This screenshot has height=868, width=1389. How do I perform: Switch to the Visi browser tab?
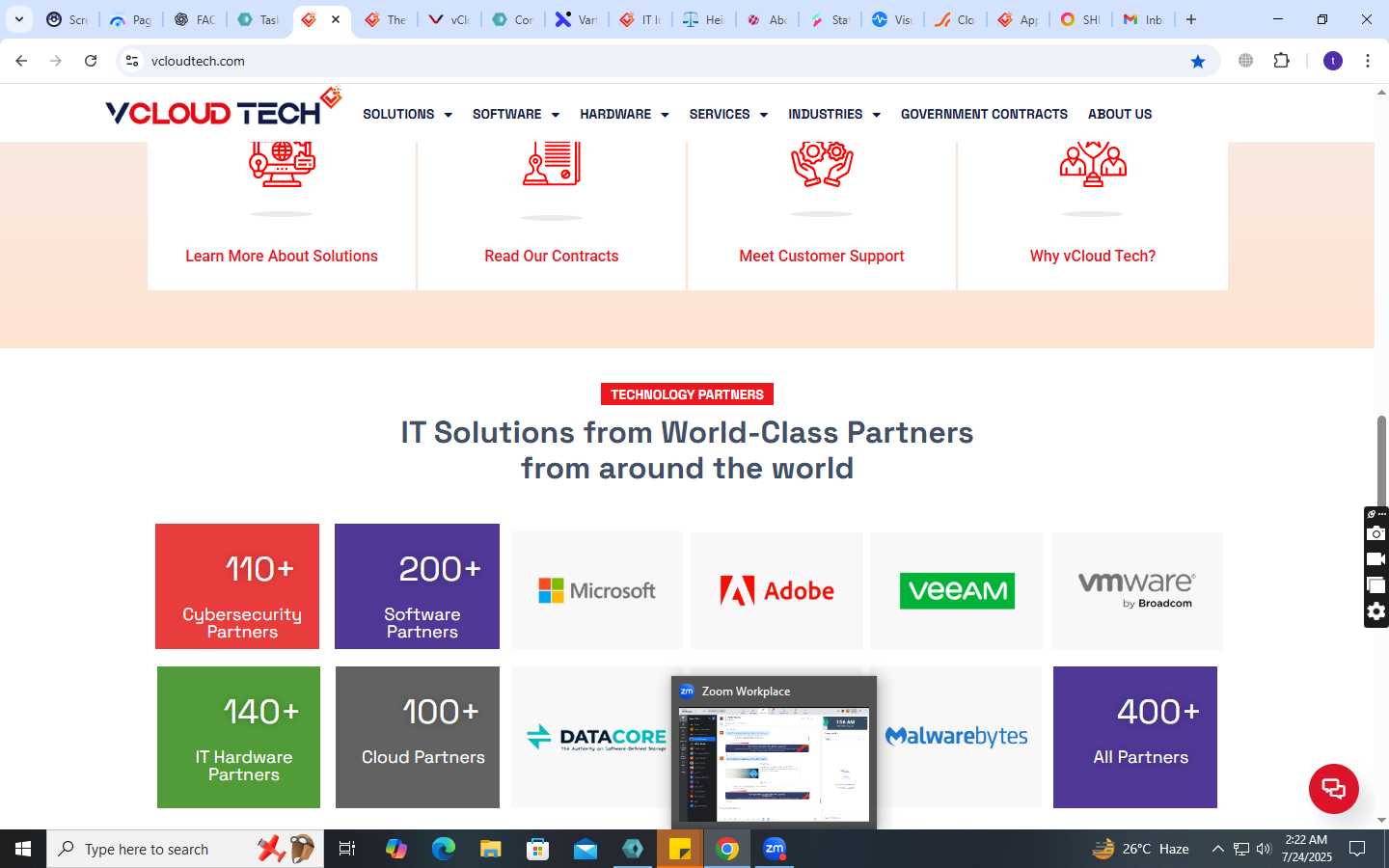click(x=892, y=19)
